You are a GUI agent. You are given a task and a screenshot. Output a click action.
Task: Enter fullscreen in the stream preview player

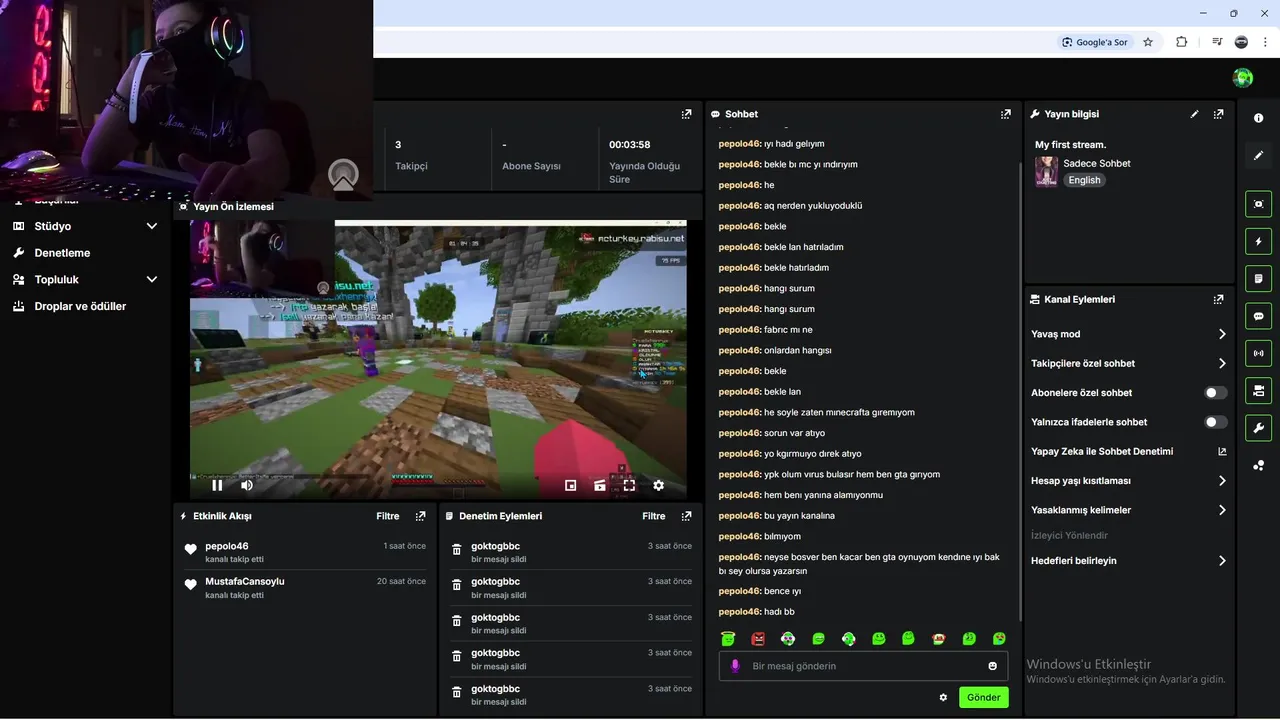[x=629, y=485]
